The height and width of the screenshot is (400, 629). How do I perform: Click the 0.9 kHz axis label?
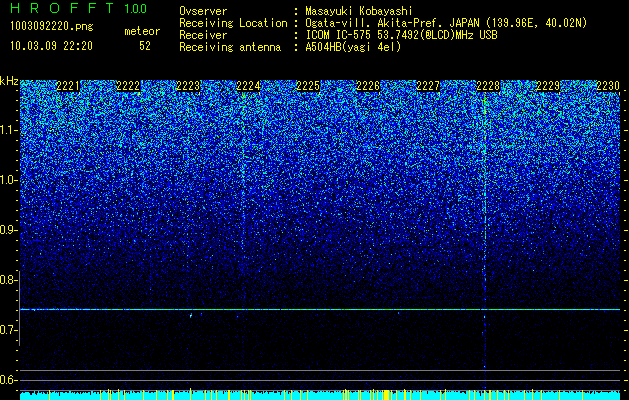[9, 230]
